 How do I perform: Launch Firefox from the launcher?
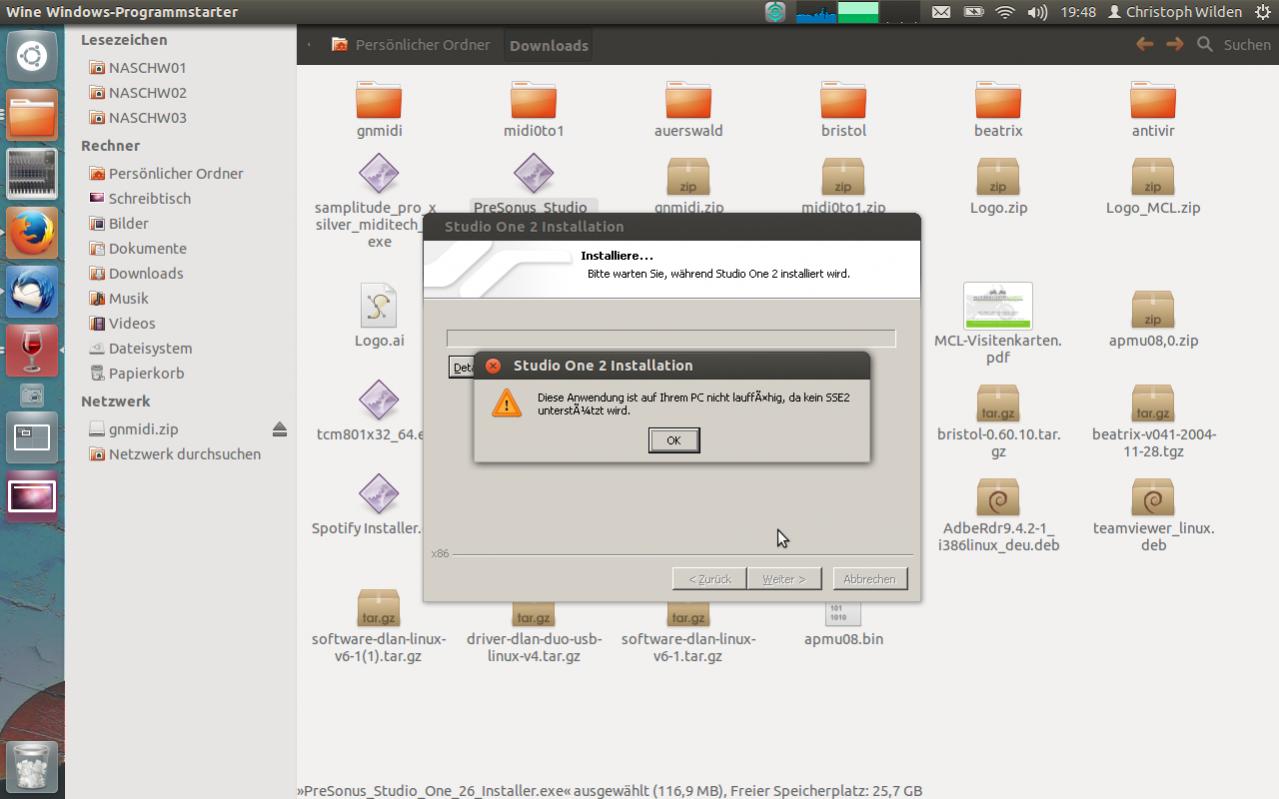point(32,233)
